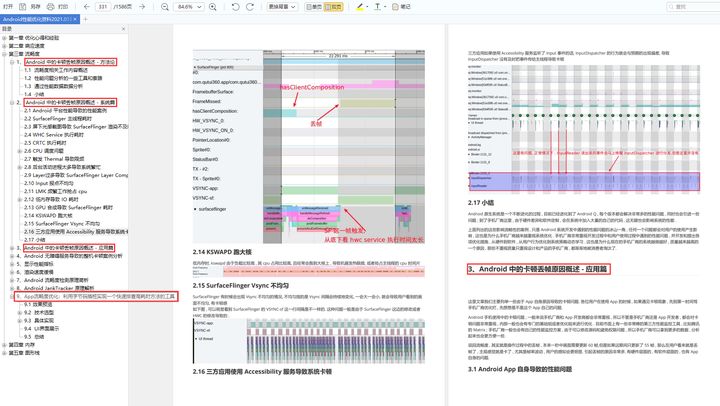The width and height of the screenshot is (720, 406).
Task: Open outline entry 2.10 Input 报点不均匀
Action: tap(49, 183)
